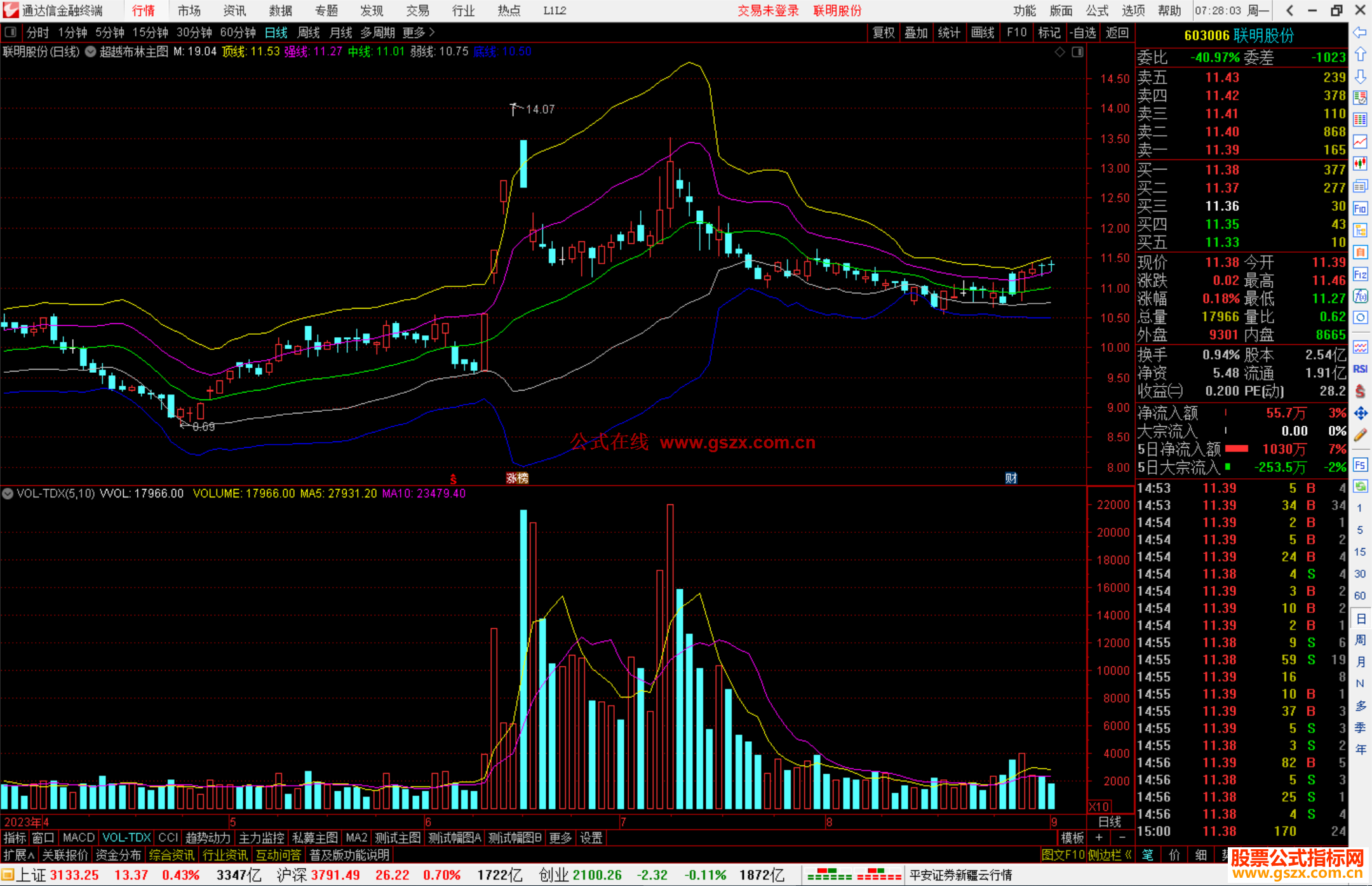Click the back arrow icon in right sidebar
The height and width of the screenshot is (886, 1372).
click(x=1360, y=32)
